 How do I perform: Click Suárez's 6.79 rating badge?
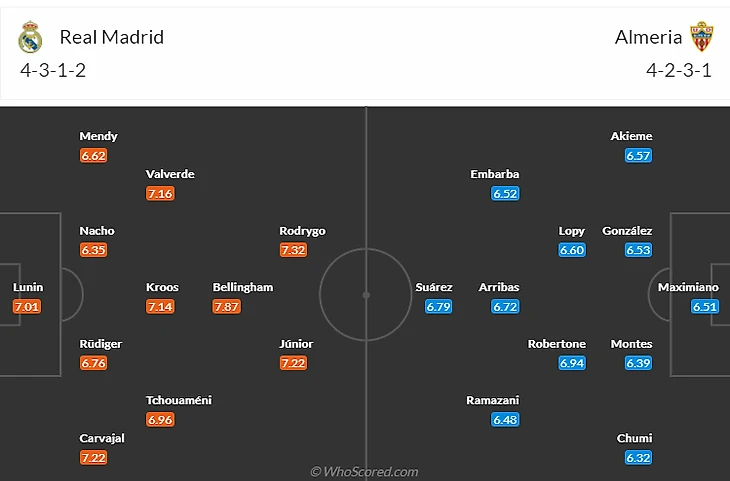click(439, 306)
